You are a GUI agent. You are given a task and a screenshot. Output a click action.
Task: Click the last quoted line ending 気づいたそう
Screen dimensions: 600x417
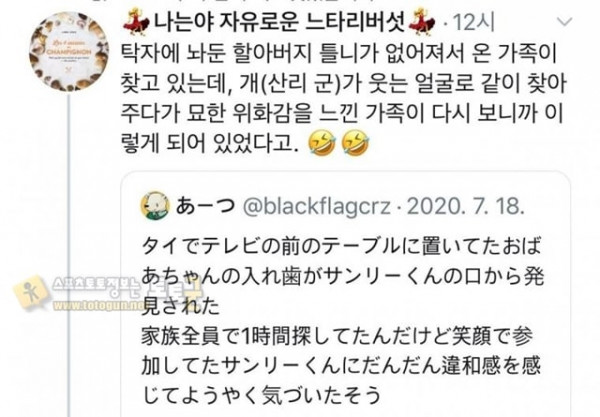click(x=262, y=395)
